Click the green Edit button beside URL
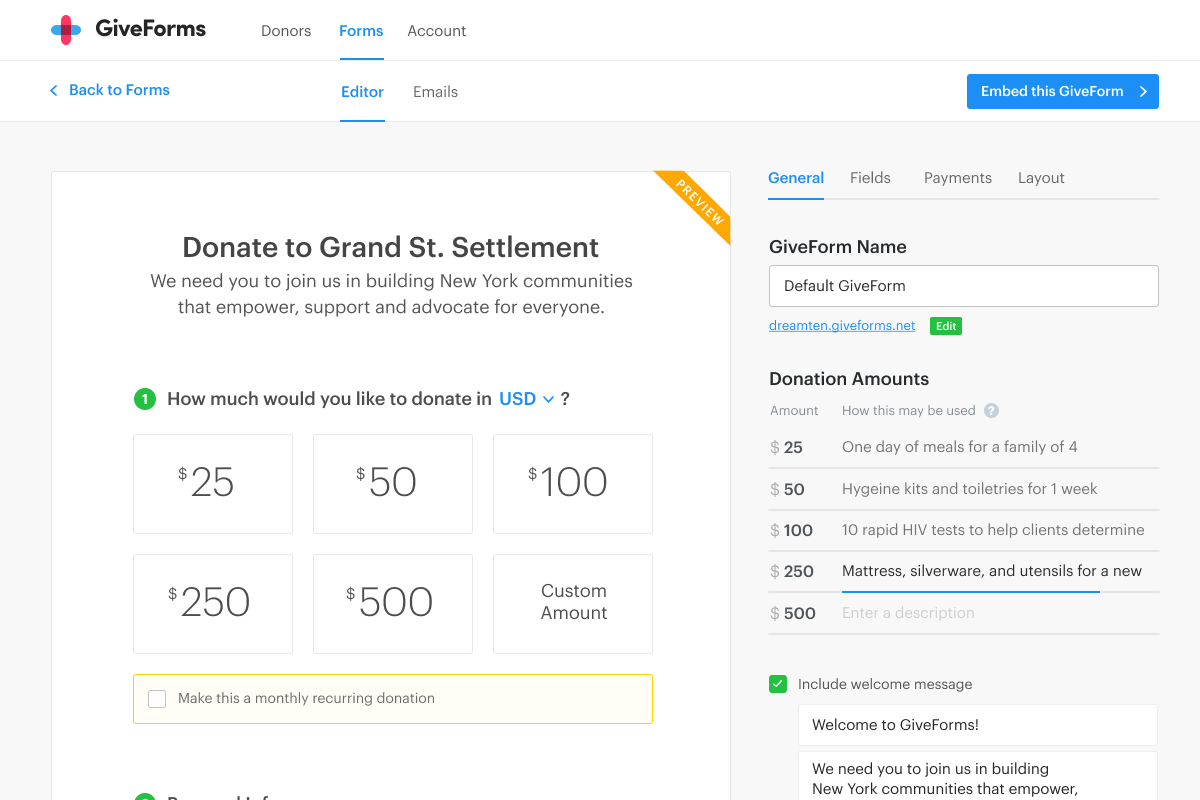This screenshot has height=800, width=1200. coord(946,326)
